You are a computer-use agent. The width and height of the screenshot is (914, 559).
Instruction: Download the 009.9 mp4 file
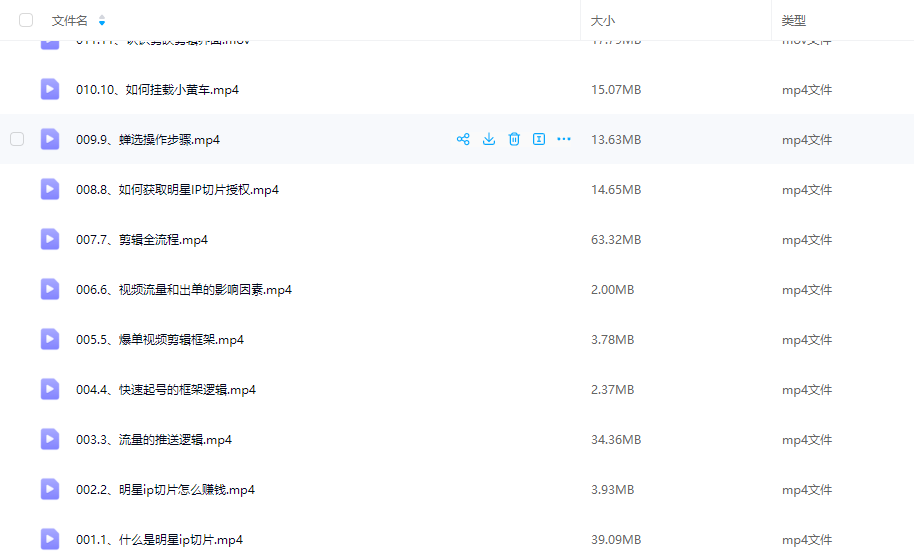tap(488, 139)
